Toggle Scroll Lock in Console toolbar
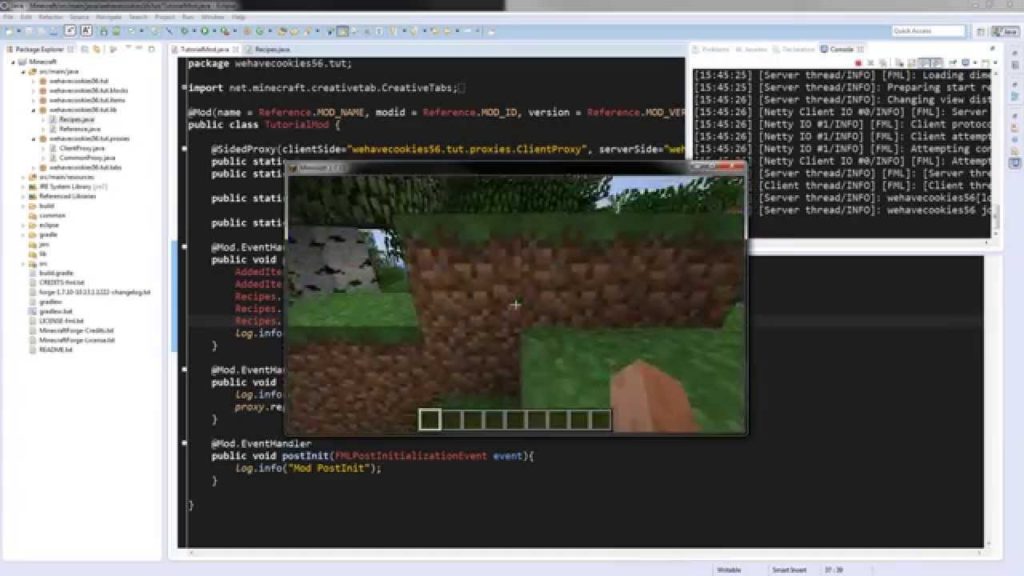The height and width of the screenshot is (576, 1024). click(x=912, y=63)
